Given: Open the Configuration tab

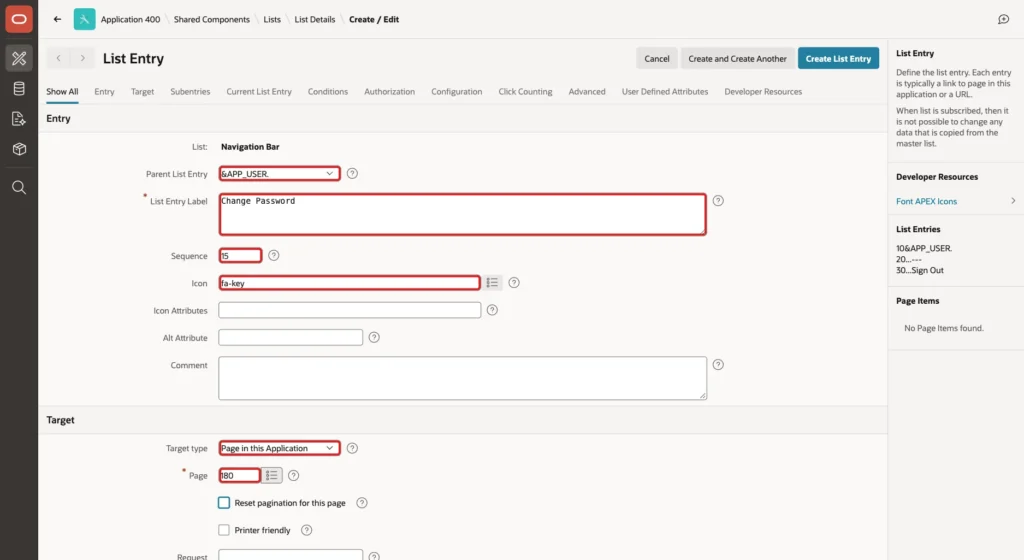Looking at the screenshot, I should pos(456,91).
